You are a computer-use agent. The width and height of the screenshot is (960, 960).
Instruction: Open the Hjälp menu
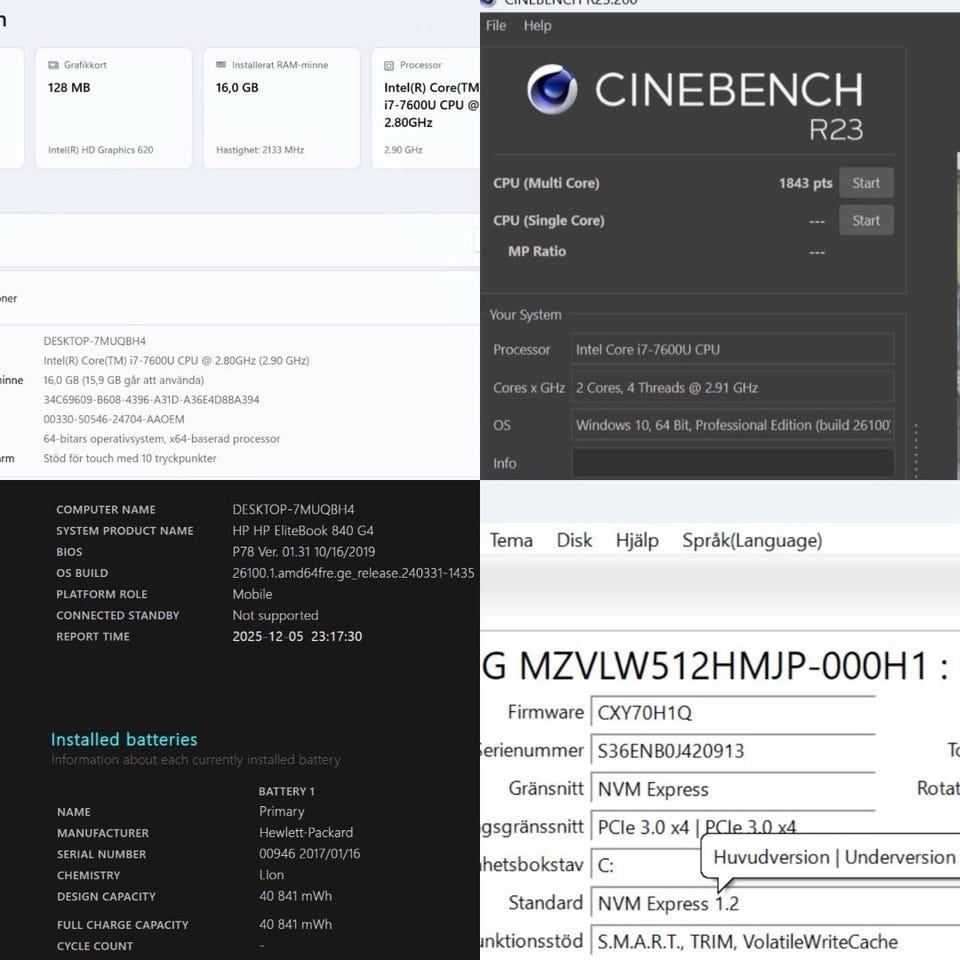click(x=637, y=541)
